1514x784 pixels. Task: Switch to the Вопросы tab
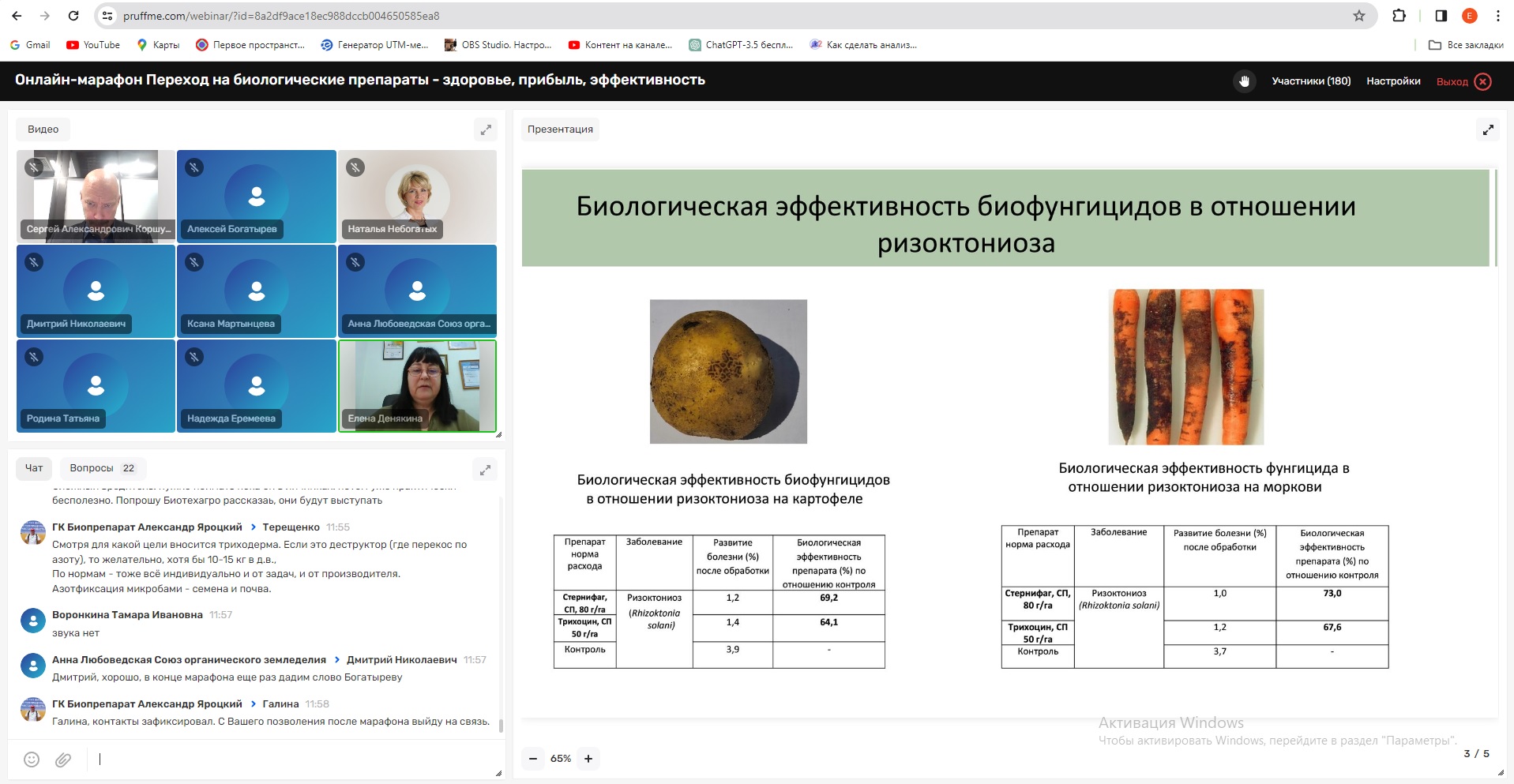pyautogui.click(x=103, y=468)
